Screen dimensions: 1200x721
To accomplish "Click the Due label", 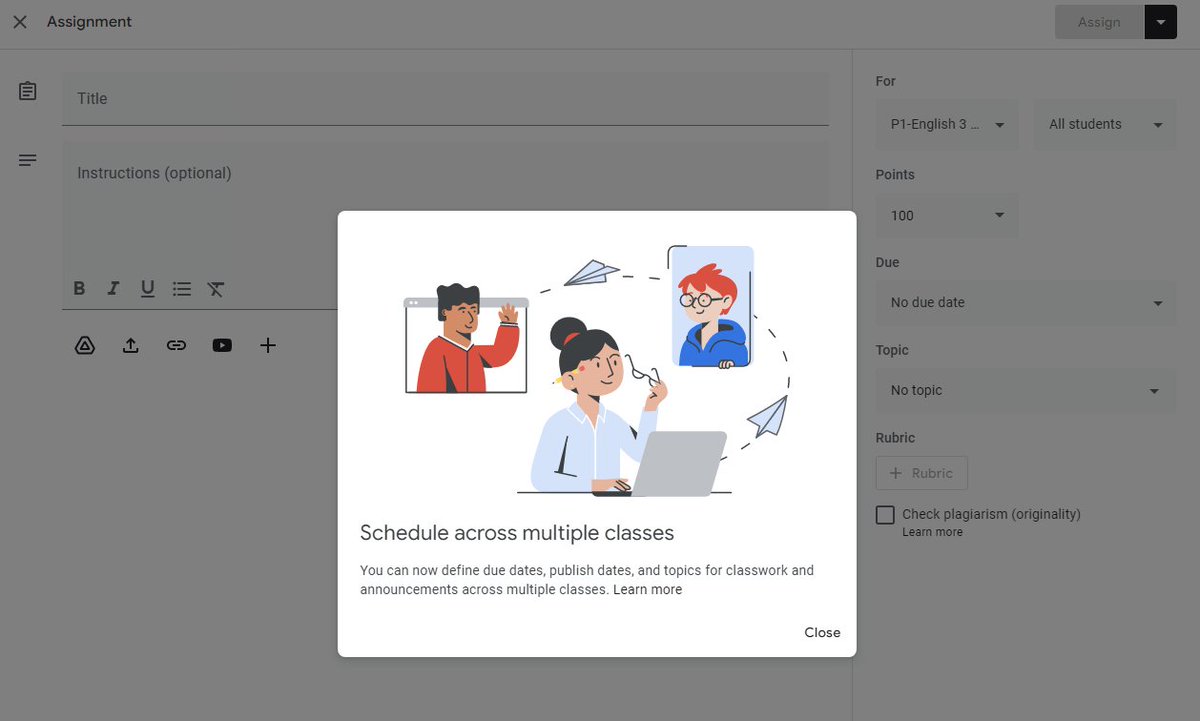I will (887, 263).
